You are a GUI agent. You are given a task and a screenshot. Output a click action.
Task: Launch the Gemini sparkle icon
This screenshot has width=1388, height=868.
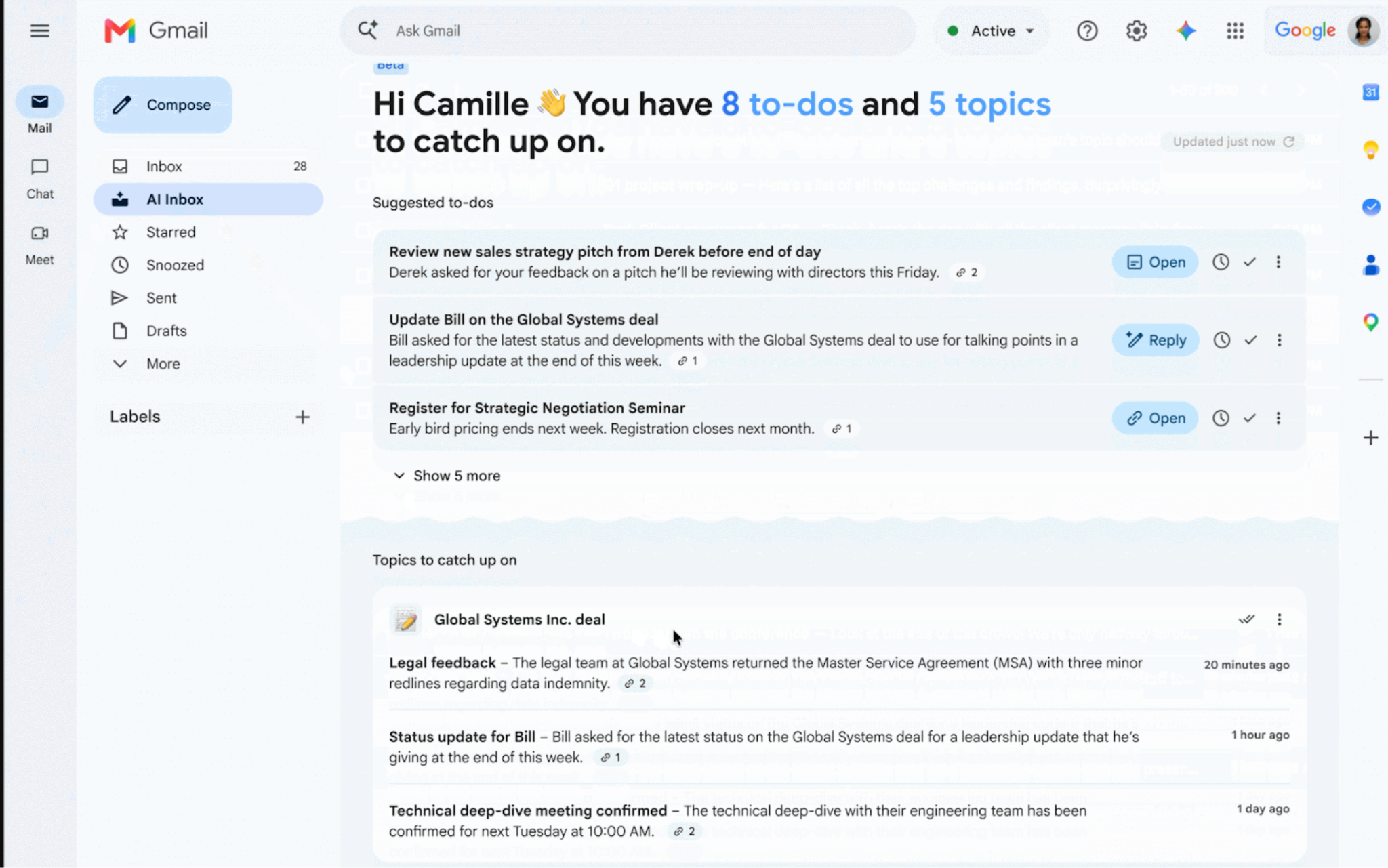[x=1186, y=30]
